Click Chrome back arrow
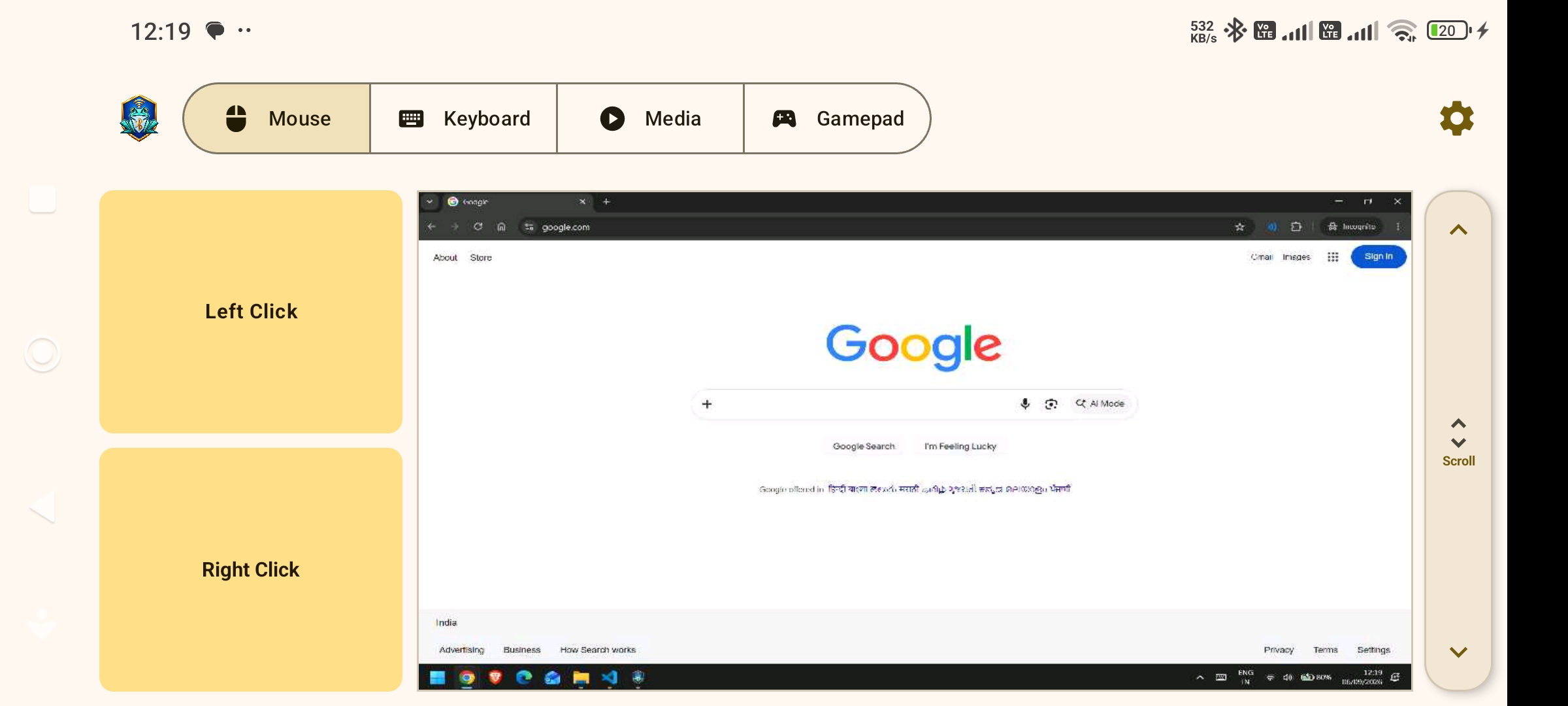The image size is (1568, 706). coord(431,227)
